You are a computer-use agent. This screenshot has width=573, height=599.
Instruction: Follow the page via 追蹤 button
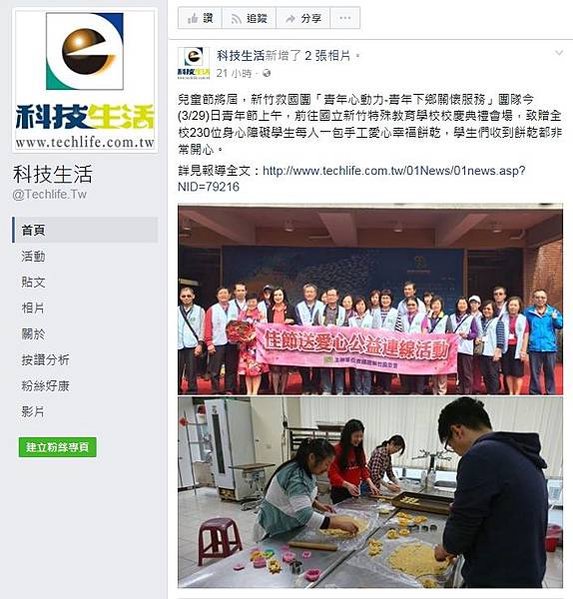(x=249, y=18)
